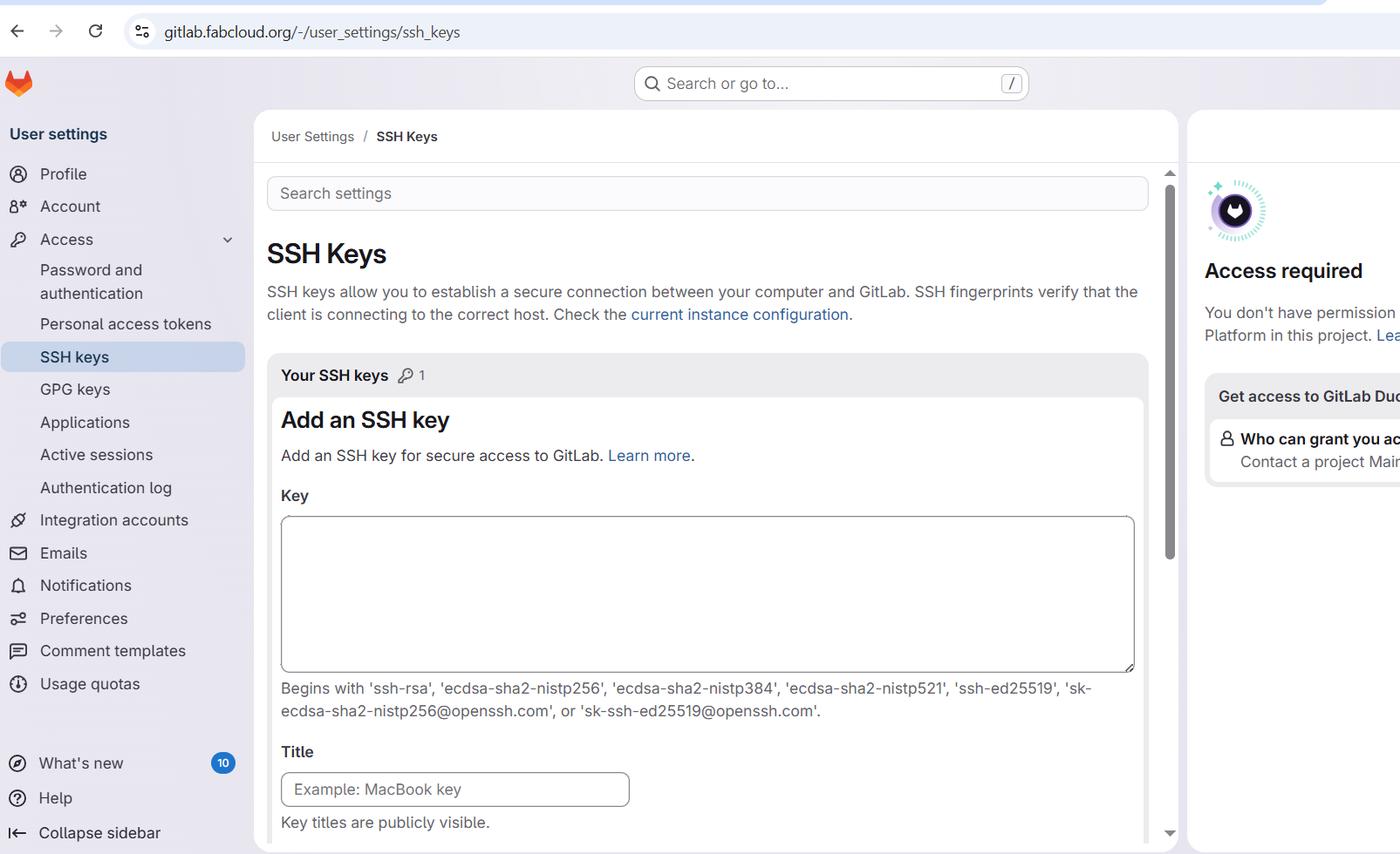Open GPG keys settings
This screenshot has width=1400, height=854.
(75, 390)
